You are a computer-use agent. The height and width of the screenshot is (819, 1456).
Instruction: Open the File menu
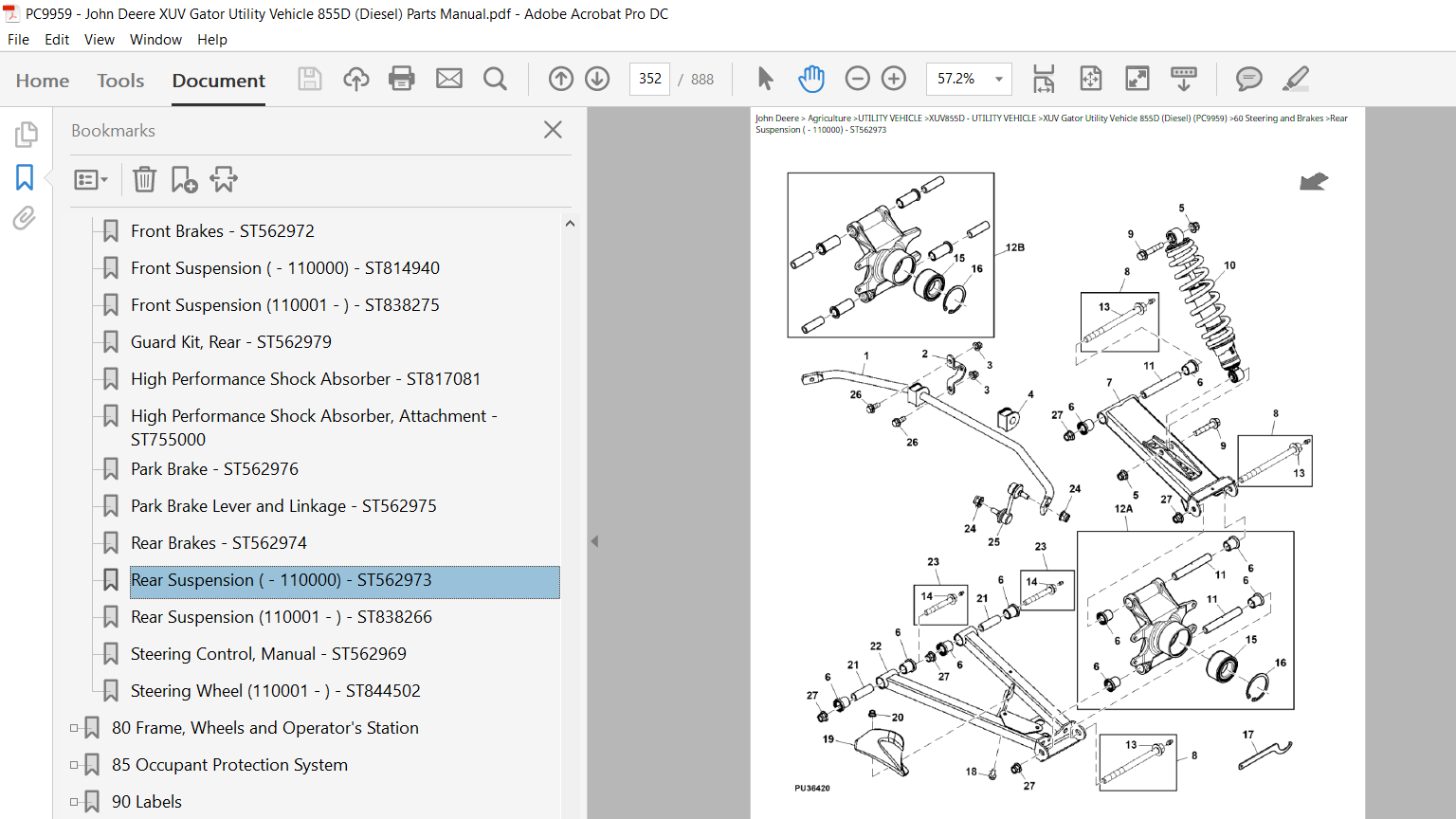18,40
